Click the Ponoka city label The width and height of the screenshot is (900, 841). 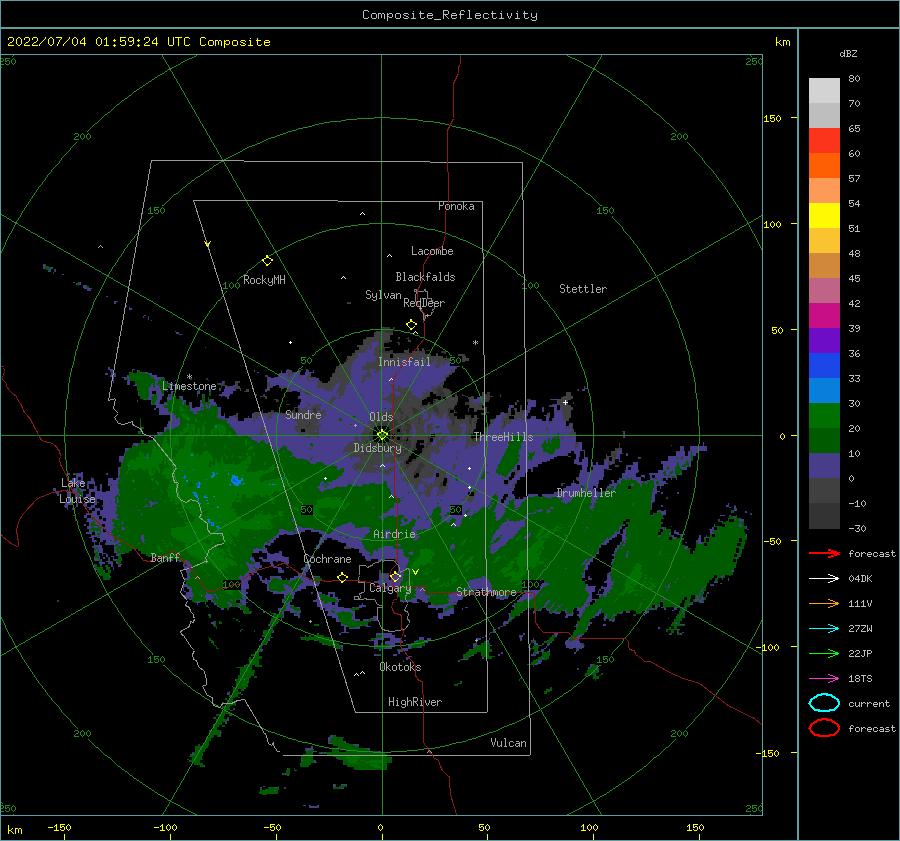456,206
